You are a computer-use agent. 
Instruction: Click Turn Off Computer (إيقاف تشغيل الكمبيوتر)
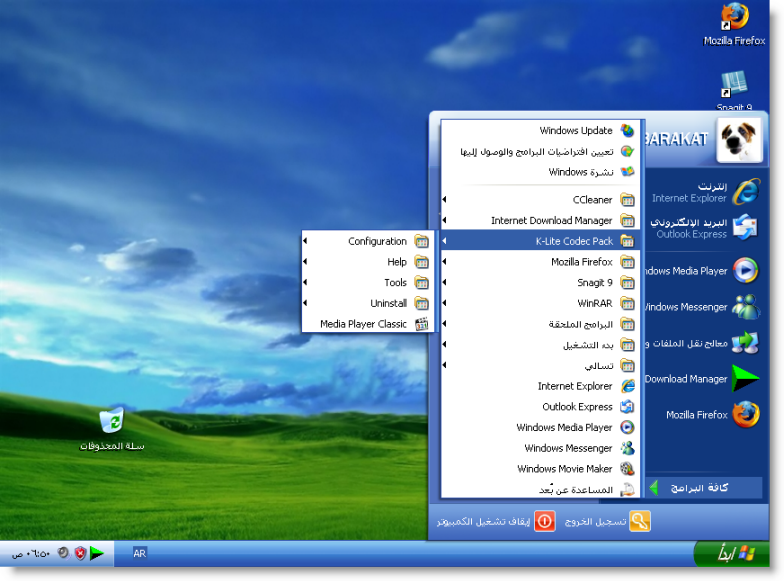tap(496, 522)
